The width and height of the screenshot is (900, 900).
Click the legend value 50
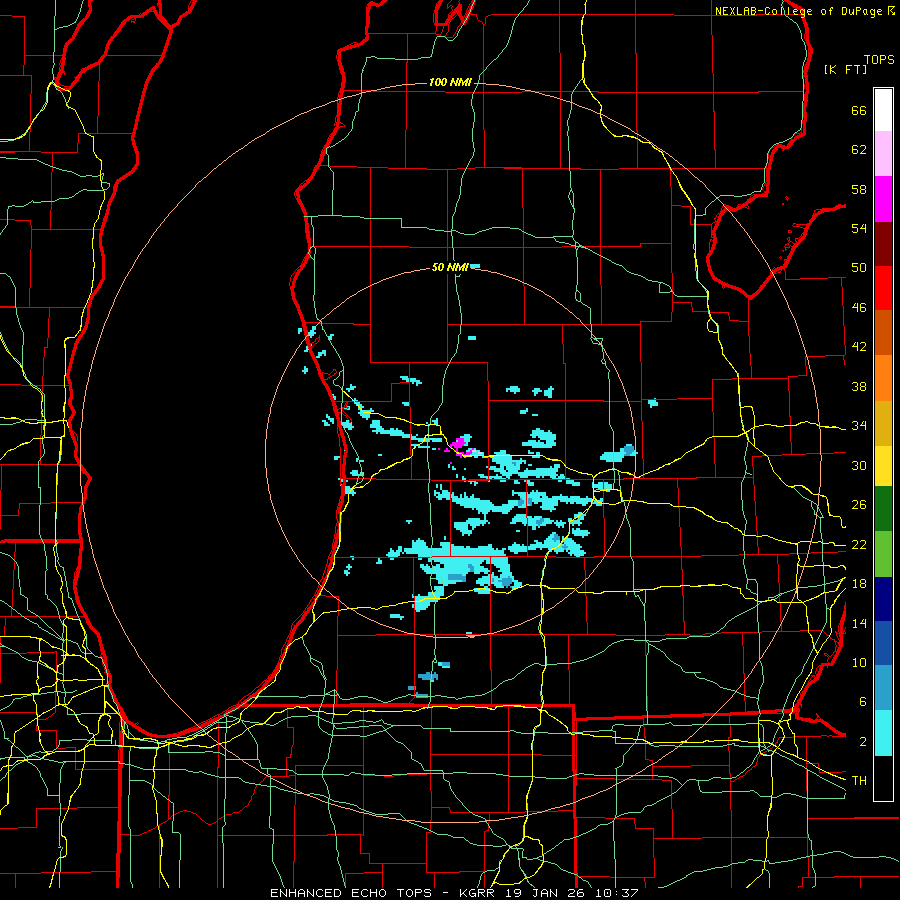click(859, 268)
